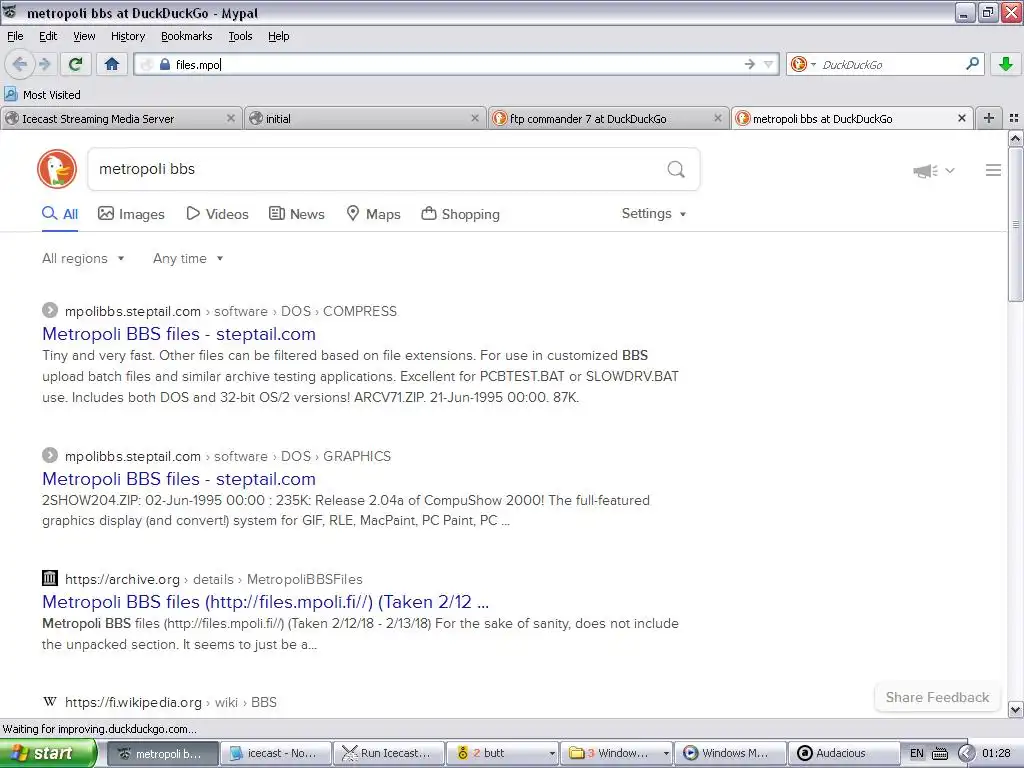
Task: Reload the current page
Action: tap(76, 64)
